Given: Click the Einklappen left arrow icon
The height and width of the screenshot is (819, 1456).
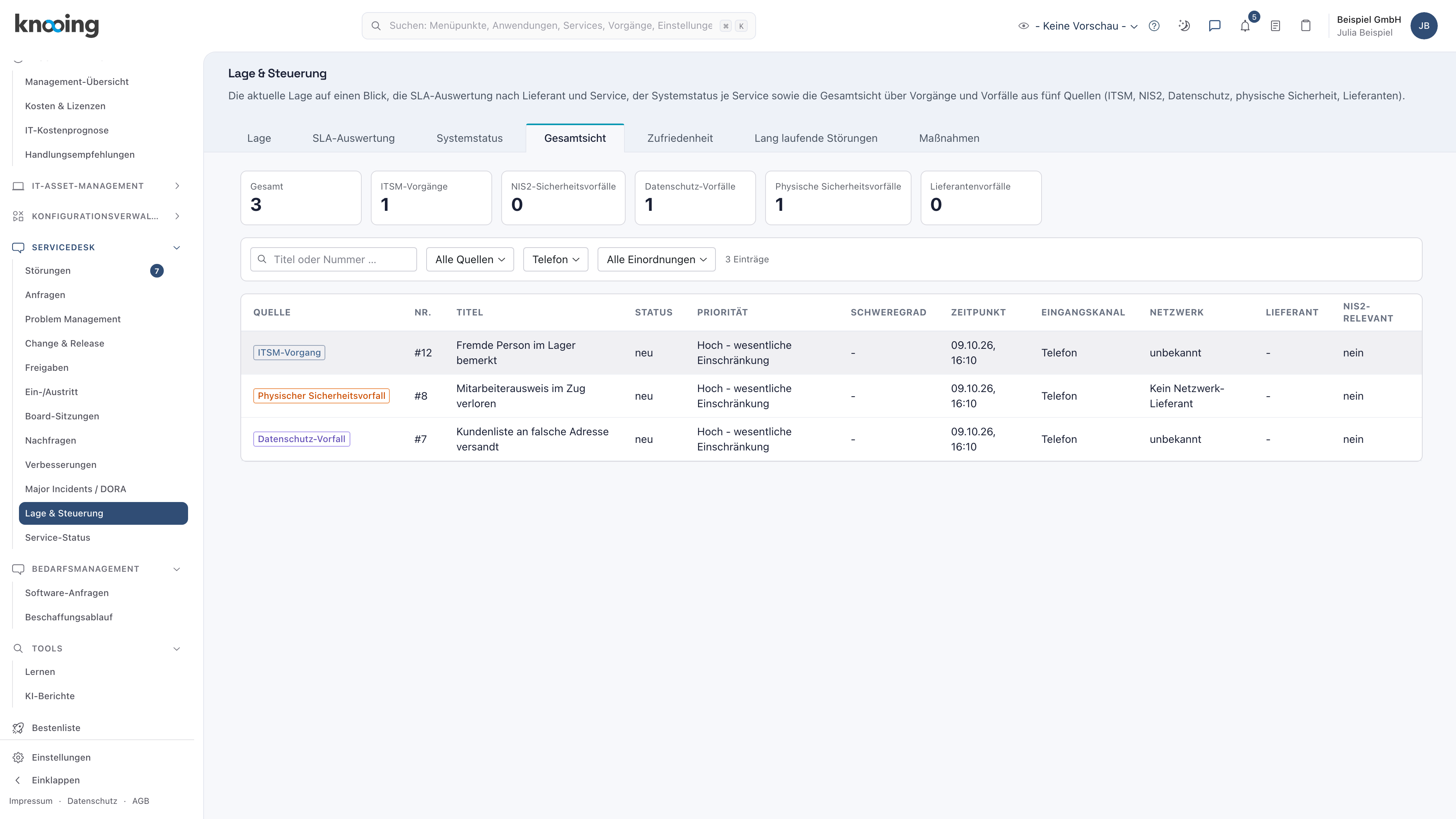Looking at the screenshot, I should coord(18,780).
